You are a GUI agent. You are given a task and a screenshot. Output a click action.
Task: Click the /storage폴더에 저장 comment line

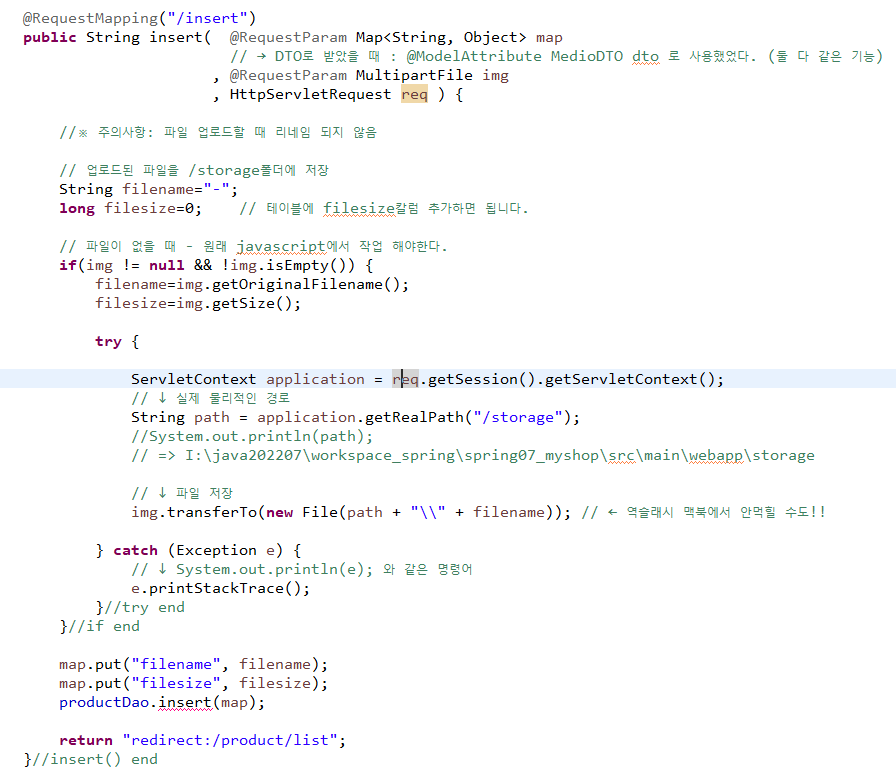194,170
